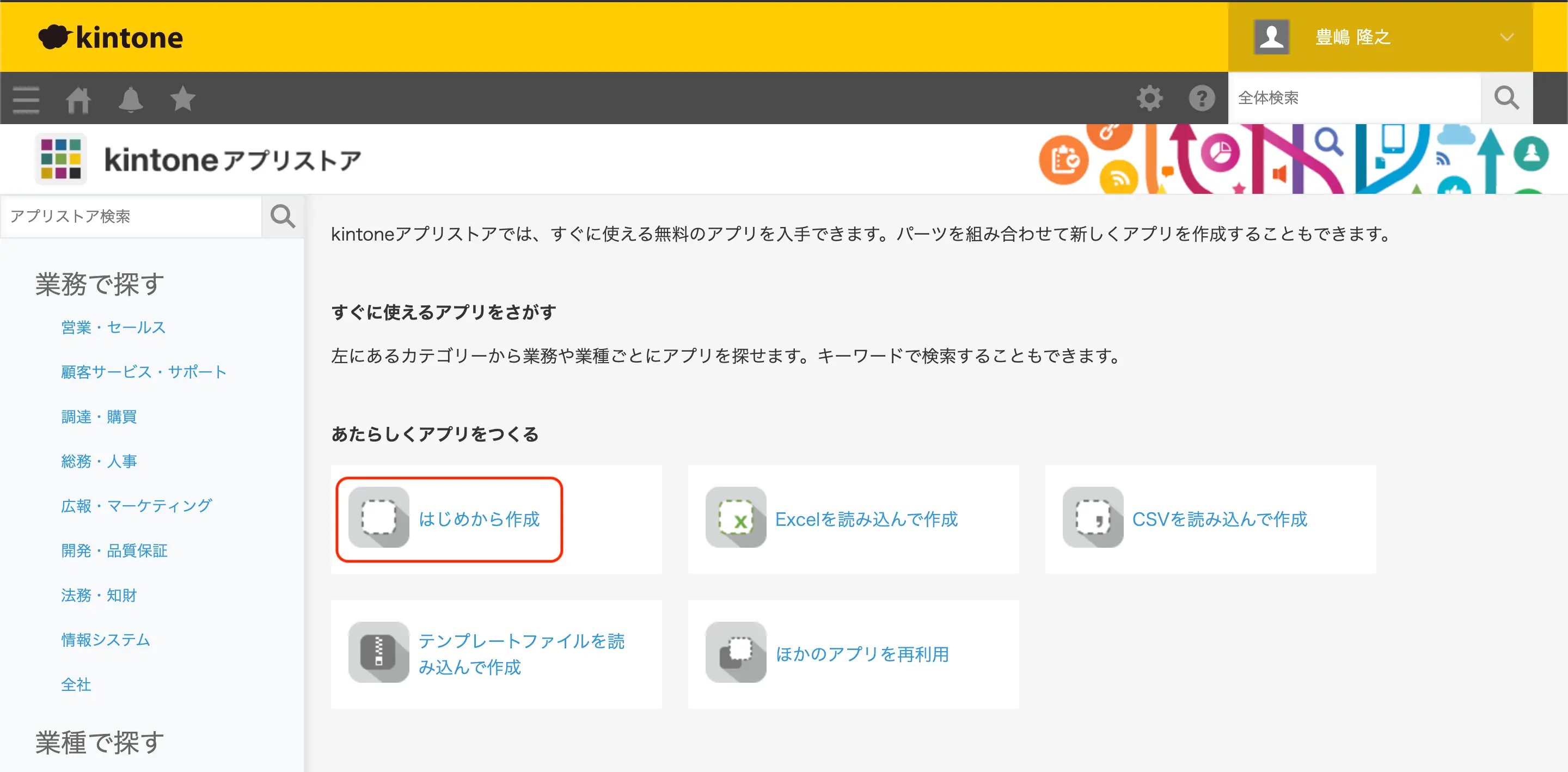The width and height of the screenshot is (1568, 772).
Task: Select Excelを読み込んで作成 link
Action: [866, 519]
